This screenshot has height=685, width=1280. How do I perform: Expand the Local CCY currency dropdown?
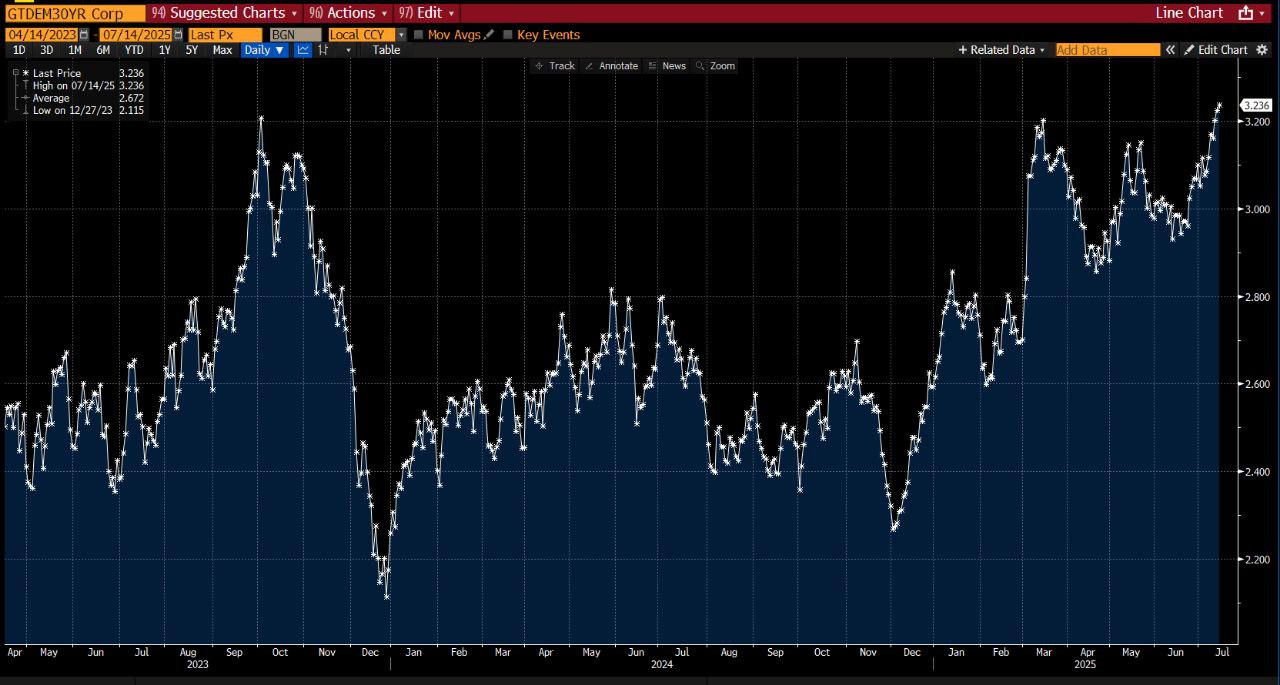point(401,35)
